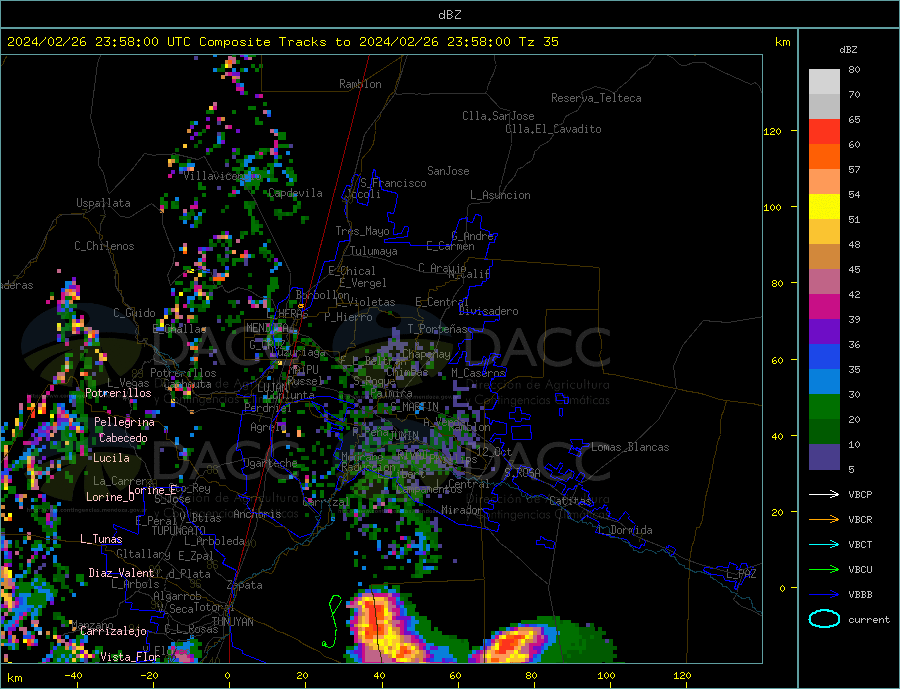This screenshot has height=689, width=900.
Task: Click the Clla.SanJose map label
Action: 498,116
